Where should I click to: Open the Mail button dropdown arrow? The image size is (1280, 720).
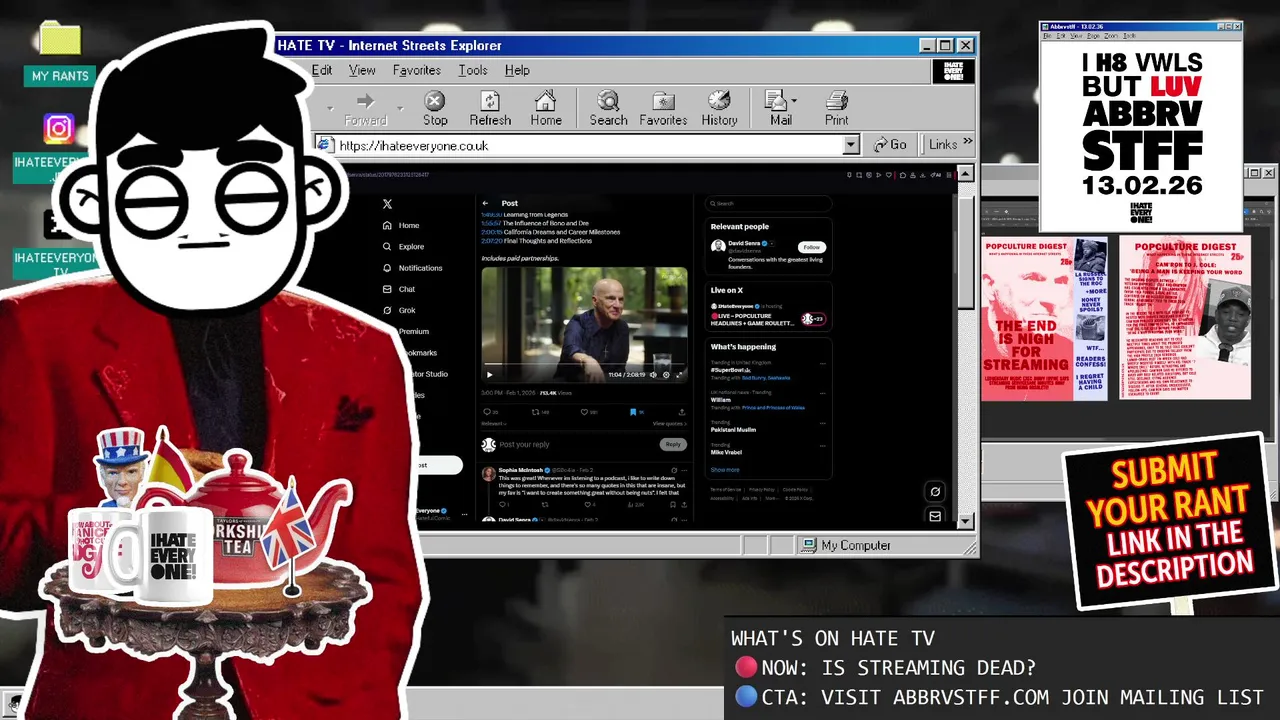coord(794,101)
